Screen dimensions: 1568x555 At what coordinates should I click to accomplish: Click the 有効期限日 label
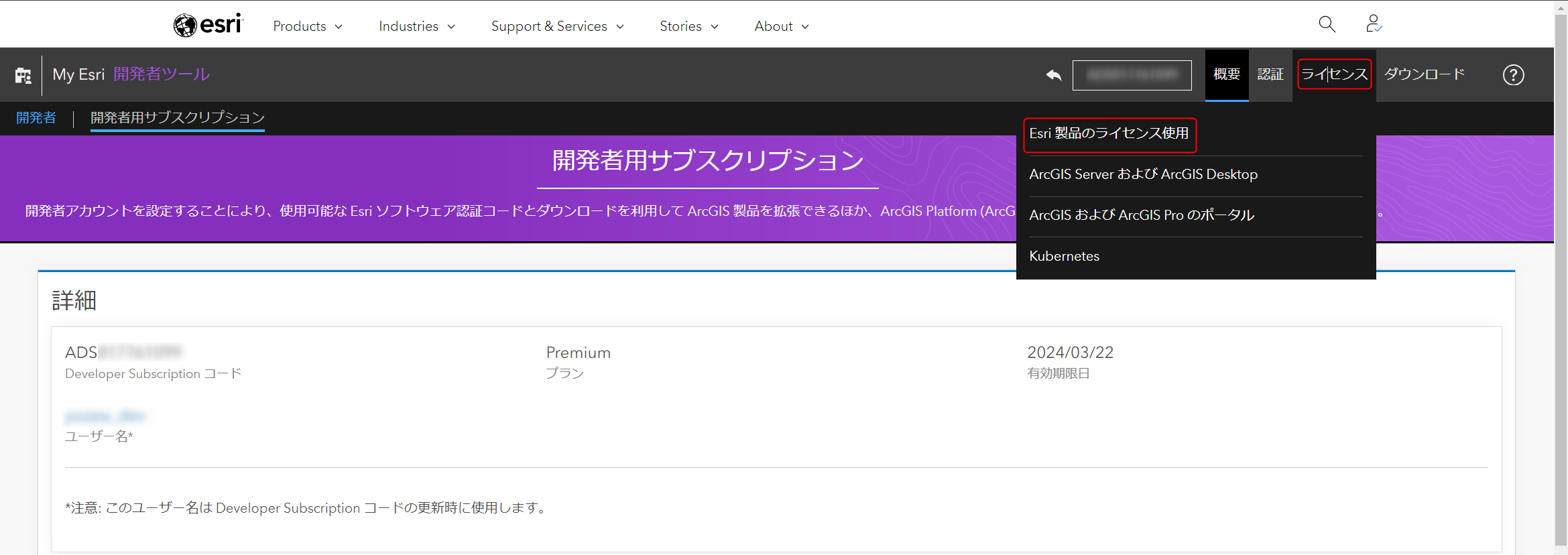tap(1059, 373)
